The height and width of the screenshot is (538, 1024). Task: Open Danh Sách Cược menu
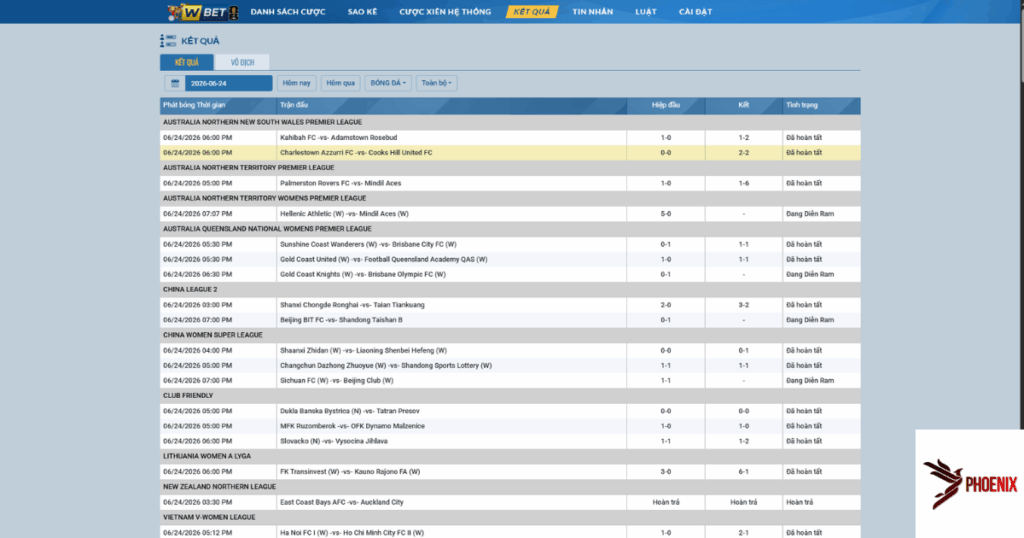click(x=288, y=12)
